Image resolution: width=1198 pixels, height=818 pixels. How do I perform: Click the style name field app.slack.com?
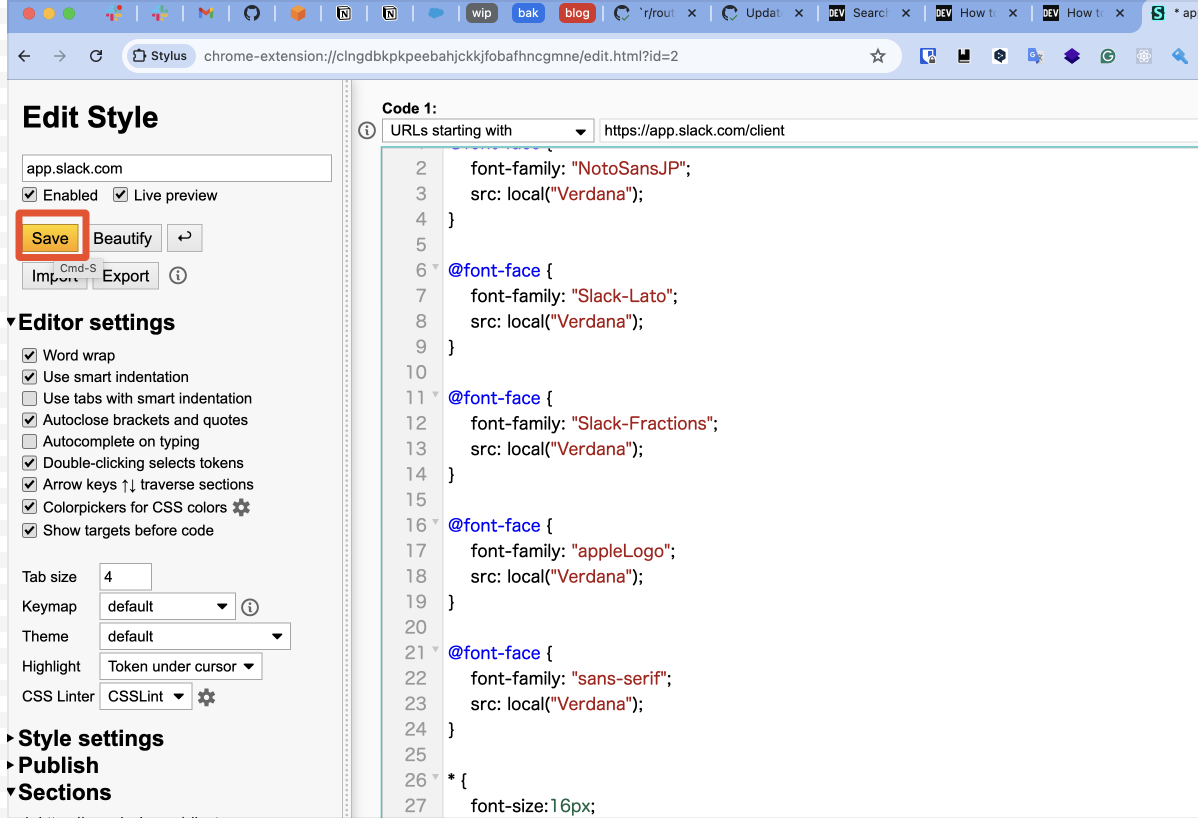coord(176,168)
